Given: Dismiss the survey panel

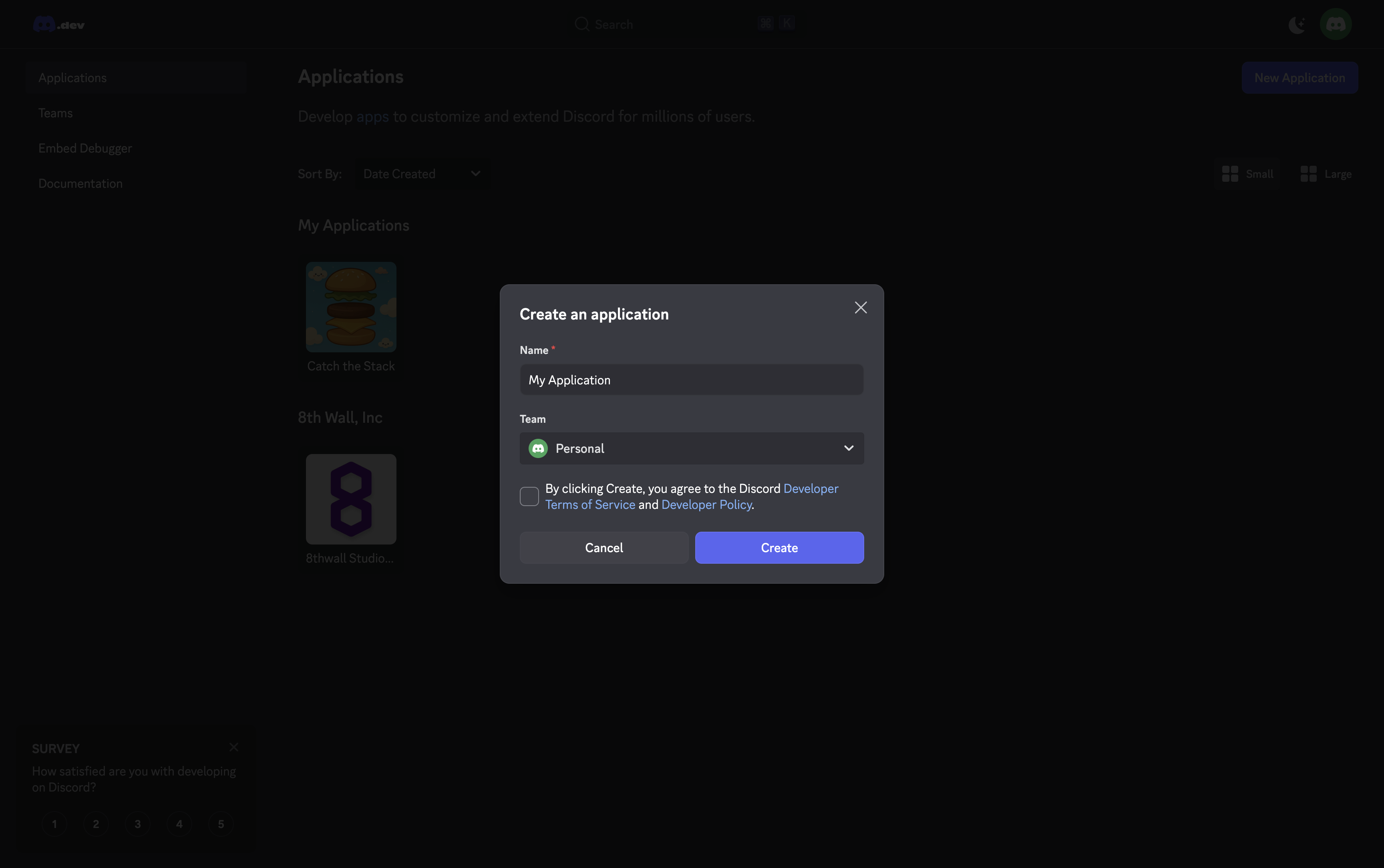Looking at the screenshot, I should click(233, 747).
